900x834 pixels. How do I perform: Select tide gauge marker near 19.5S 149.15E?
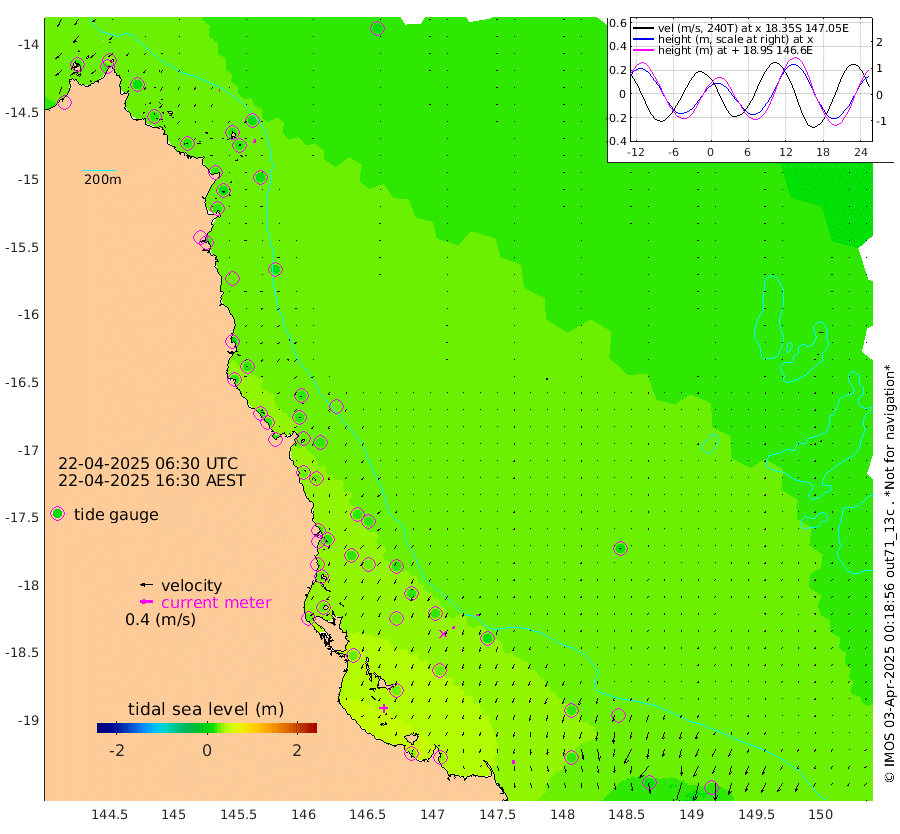711,788
